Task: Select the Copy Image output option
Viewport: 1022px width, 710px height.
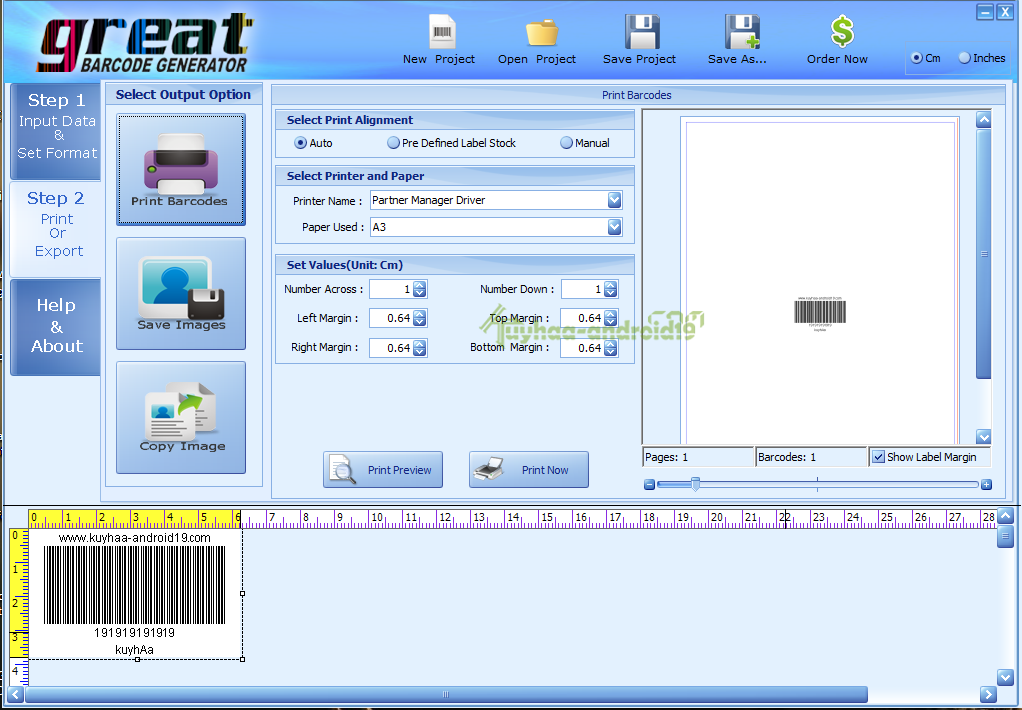Action: click(181, 417)
